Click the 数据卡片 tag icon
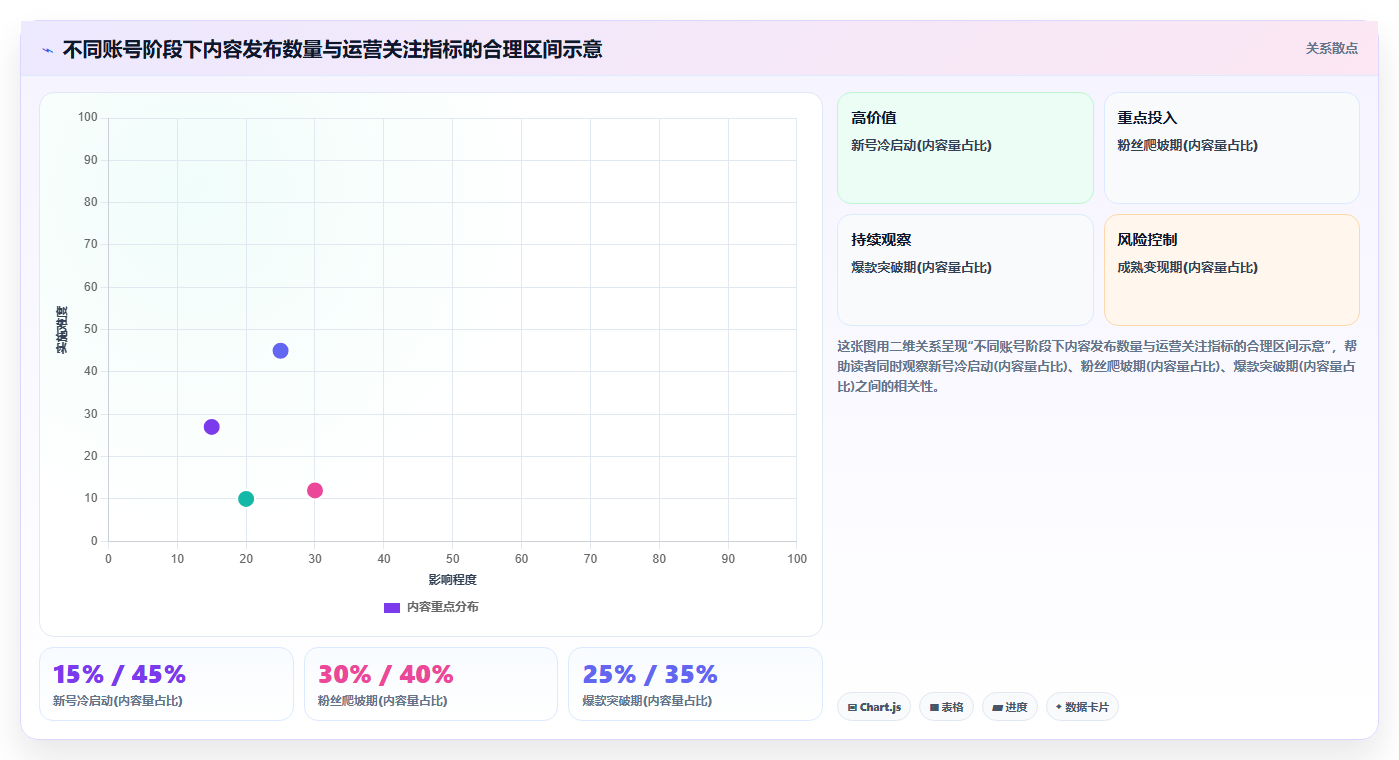Image resolution: width=1399 pixels, height=760 pixels. [x=1059, y=707]
